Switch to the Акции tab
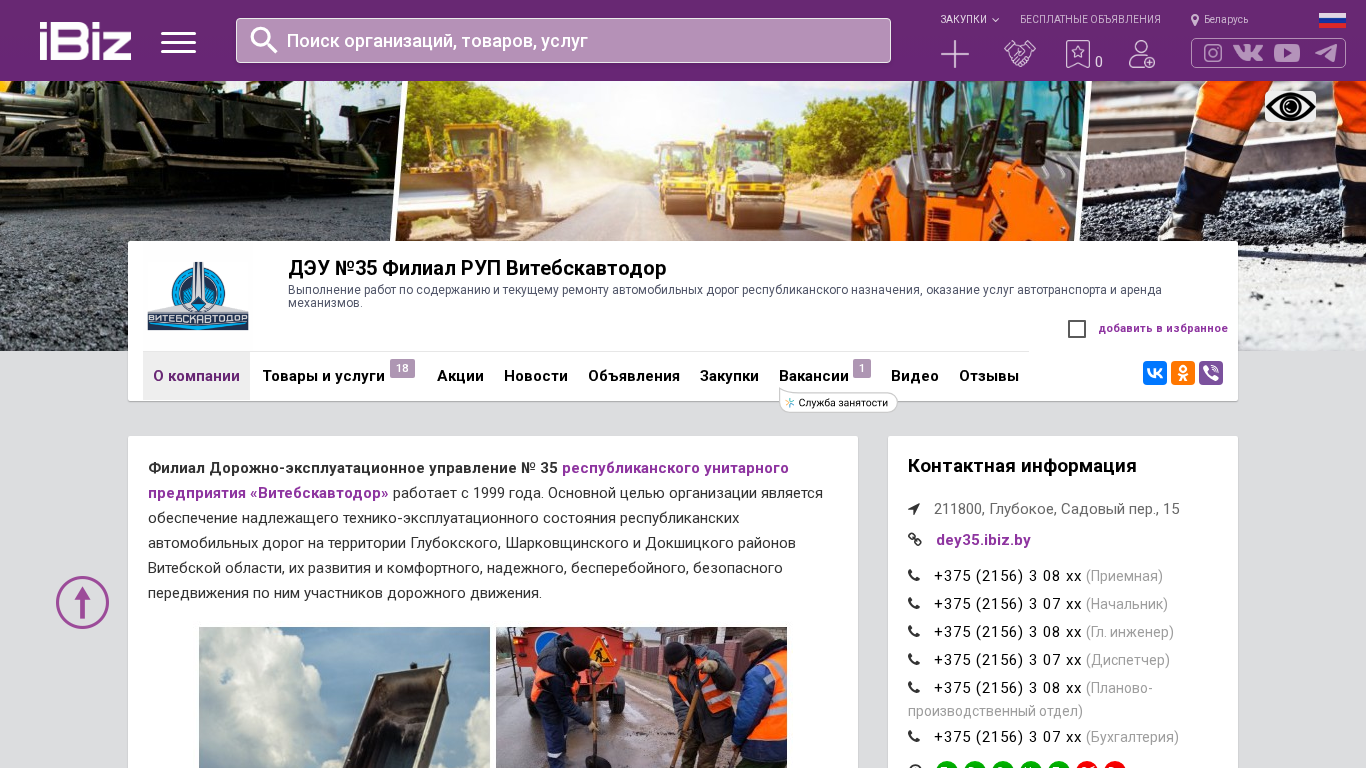 coord(460,376)
